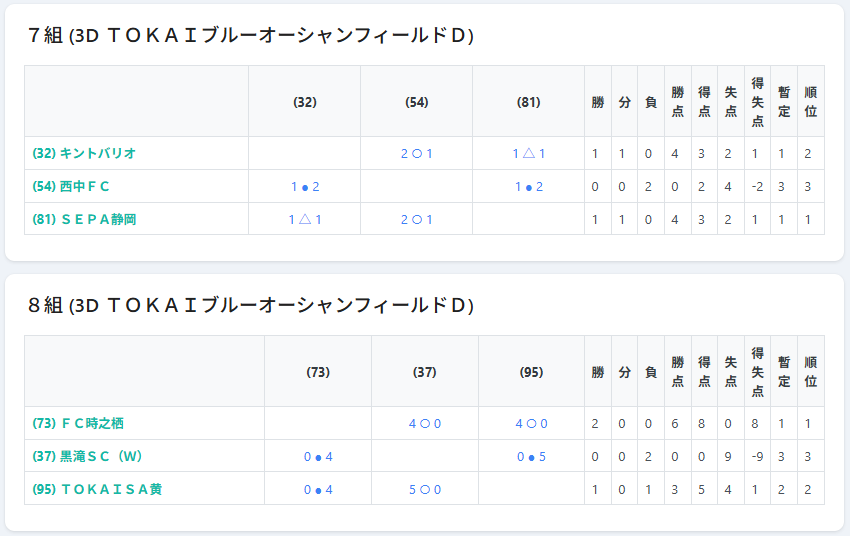Click ＳＥＰＡ静岡's 2○1 score against (54)
Viewport: 850px width, 536px height.
(416, 220)
